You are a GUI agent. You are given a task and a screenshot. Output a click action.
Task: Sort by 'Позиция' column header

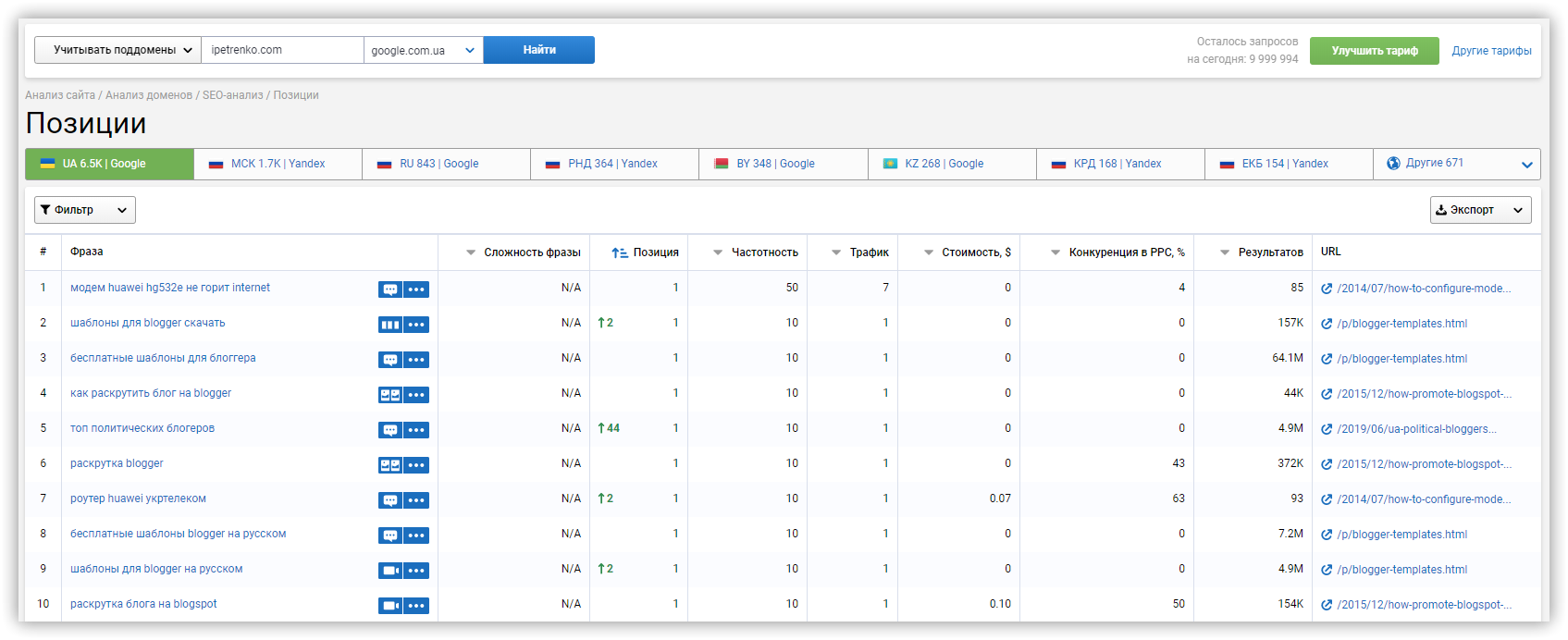(646, 252)
